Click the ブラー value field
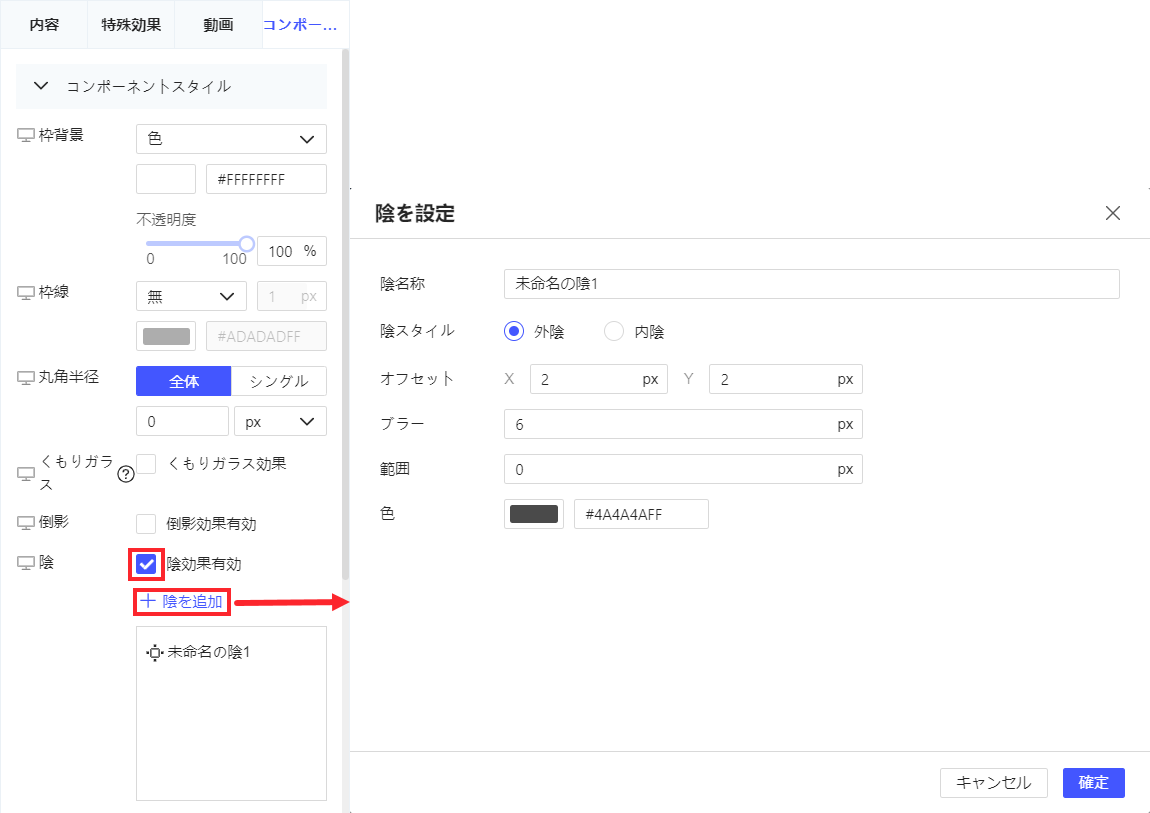 click(x=683, y=424)
